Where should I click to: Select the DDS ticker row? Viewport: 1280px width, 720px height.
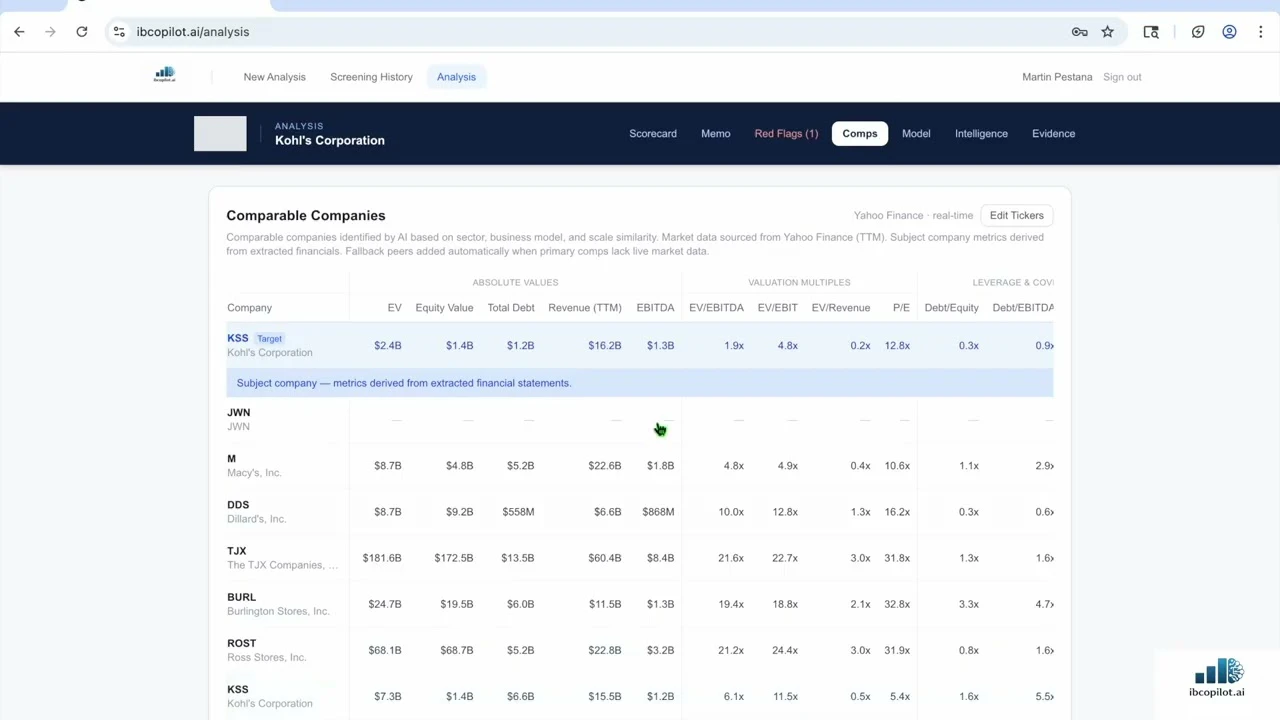238,505
